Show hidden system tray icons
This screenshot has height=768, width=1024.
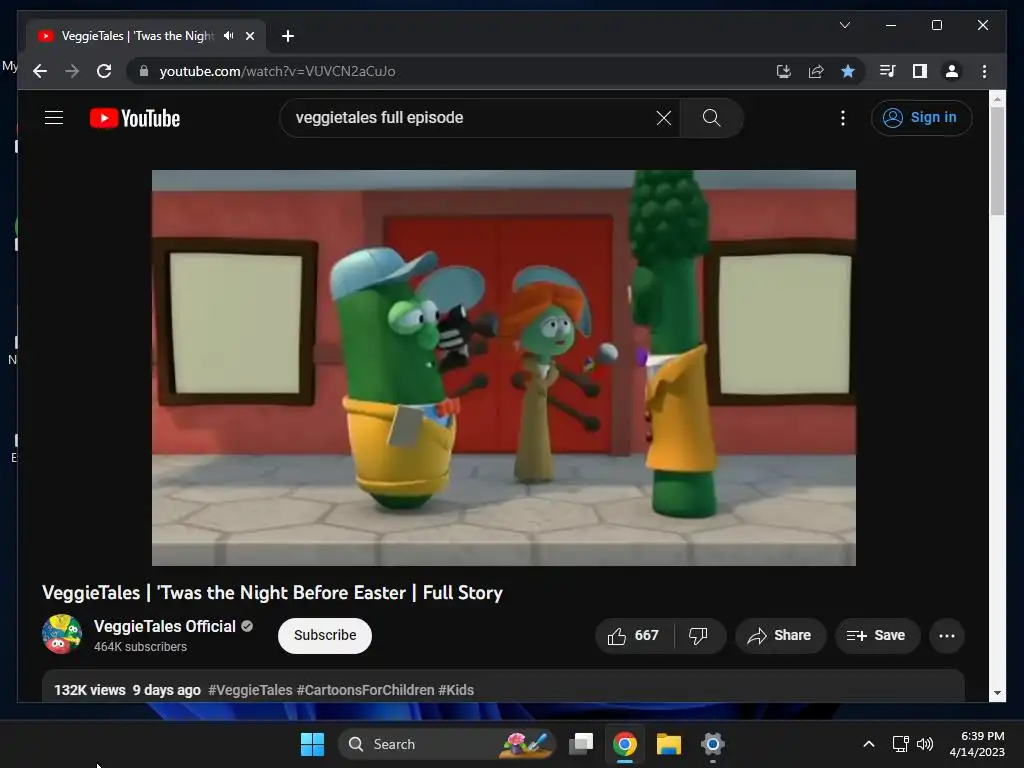[869, 744]
